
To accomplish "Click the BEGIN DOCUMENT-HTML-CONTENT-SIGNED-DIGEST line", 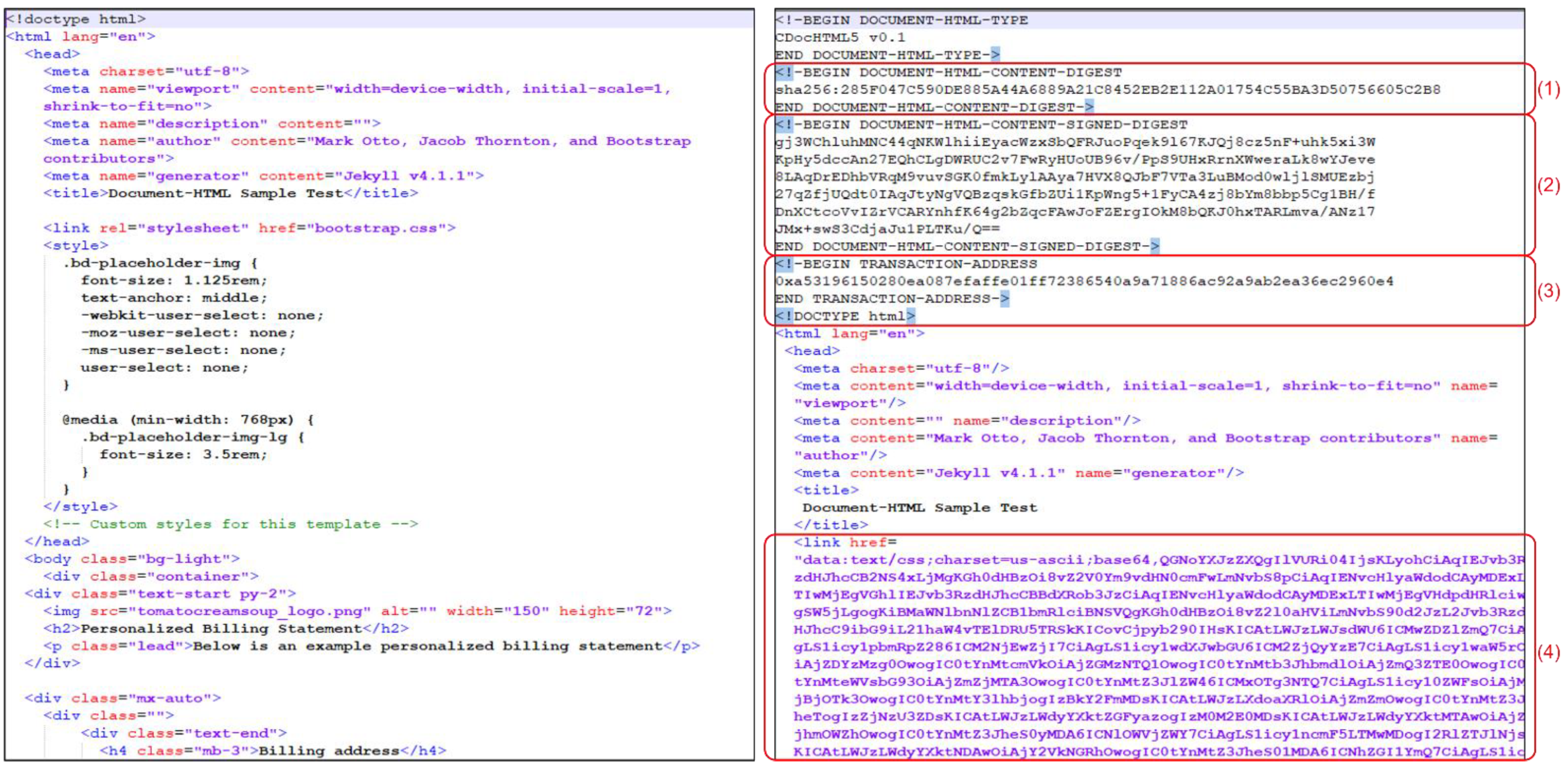I will pyautogui.click(x=981, y=125).
